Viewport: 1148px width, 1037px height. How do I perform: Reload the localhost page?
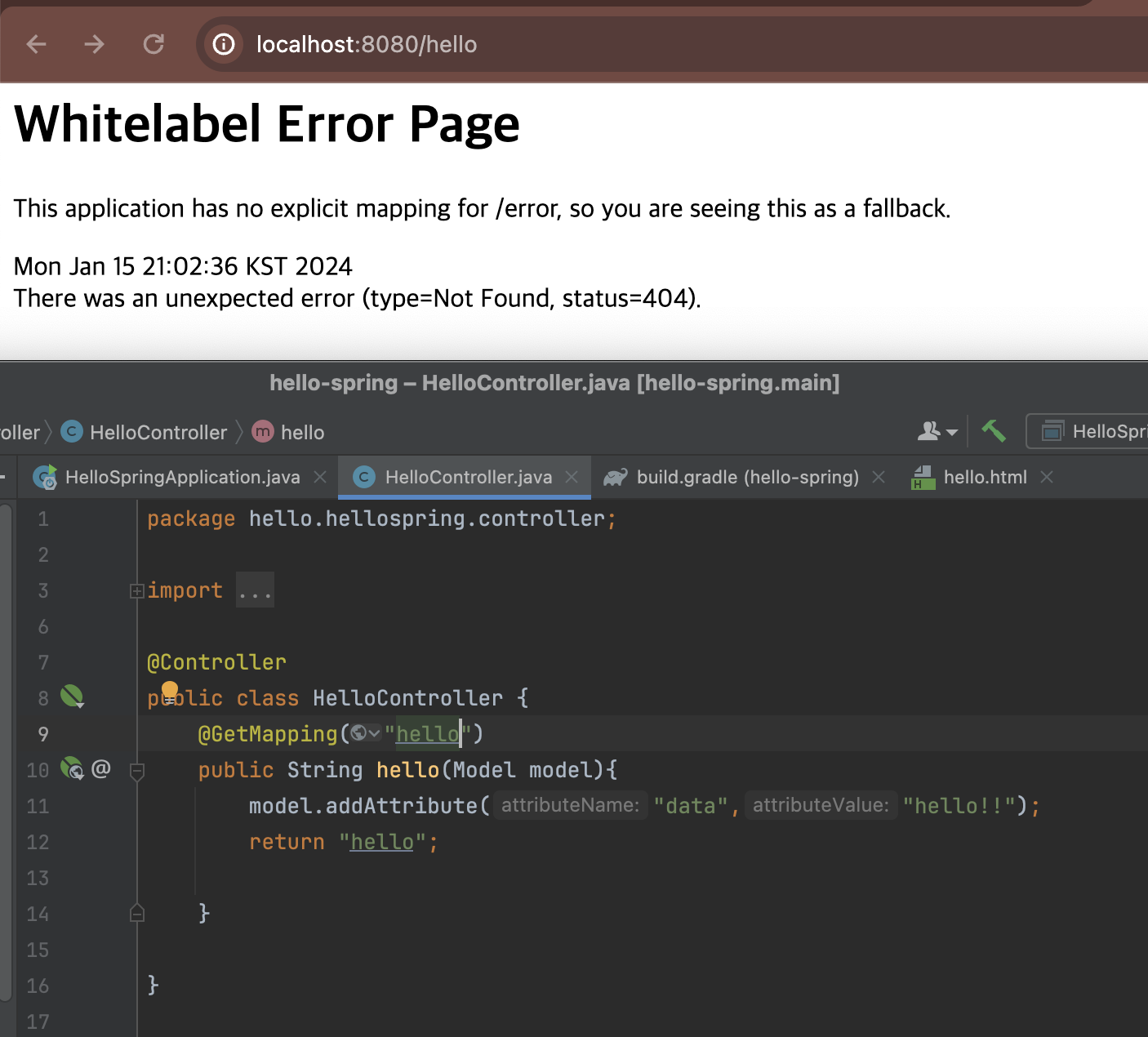click(154, 44)
